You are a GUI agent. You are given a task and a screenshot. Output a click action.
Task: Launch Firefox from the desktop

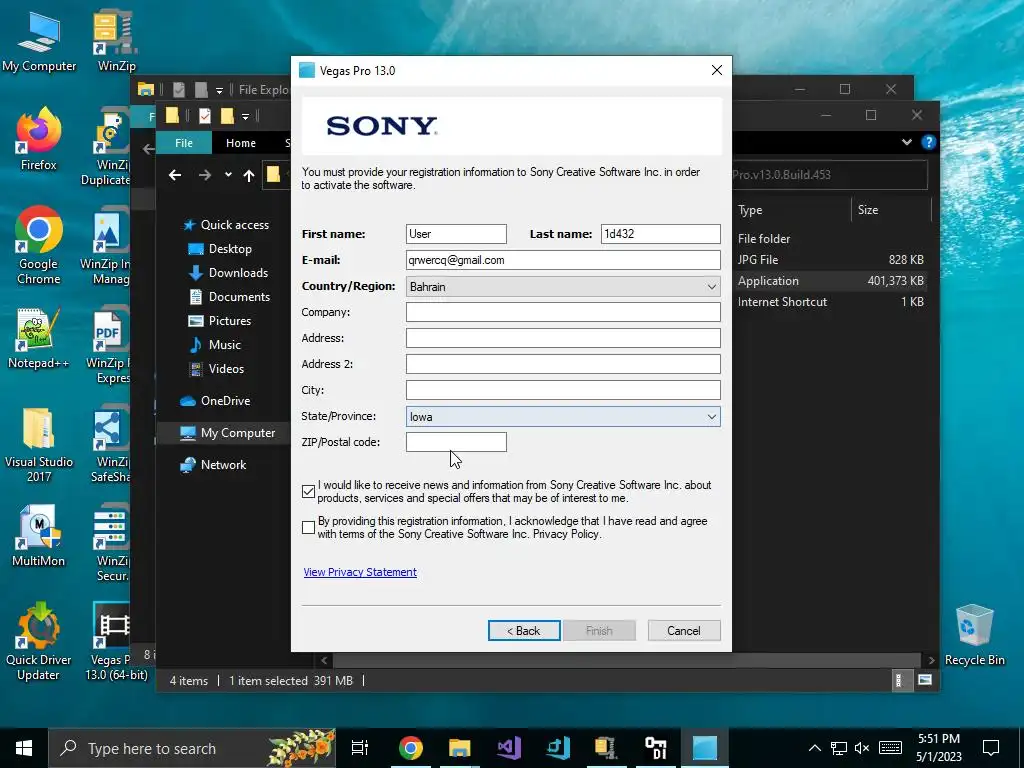(39, 139)
